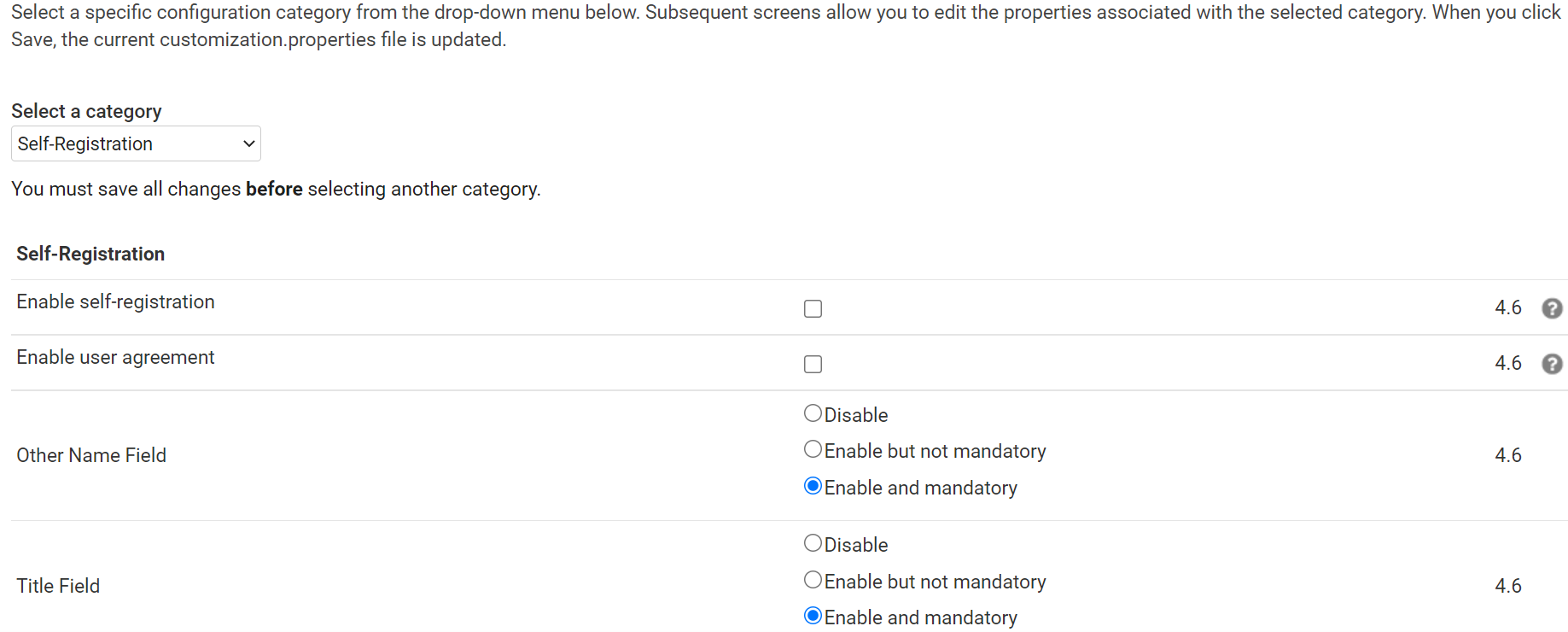This screenshot has width=1568, height=632.
Task: Click the chevron arrow on category combo box
Action: [249, 143]
